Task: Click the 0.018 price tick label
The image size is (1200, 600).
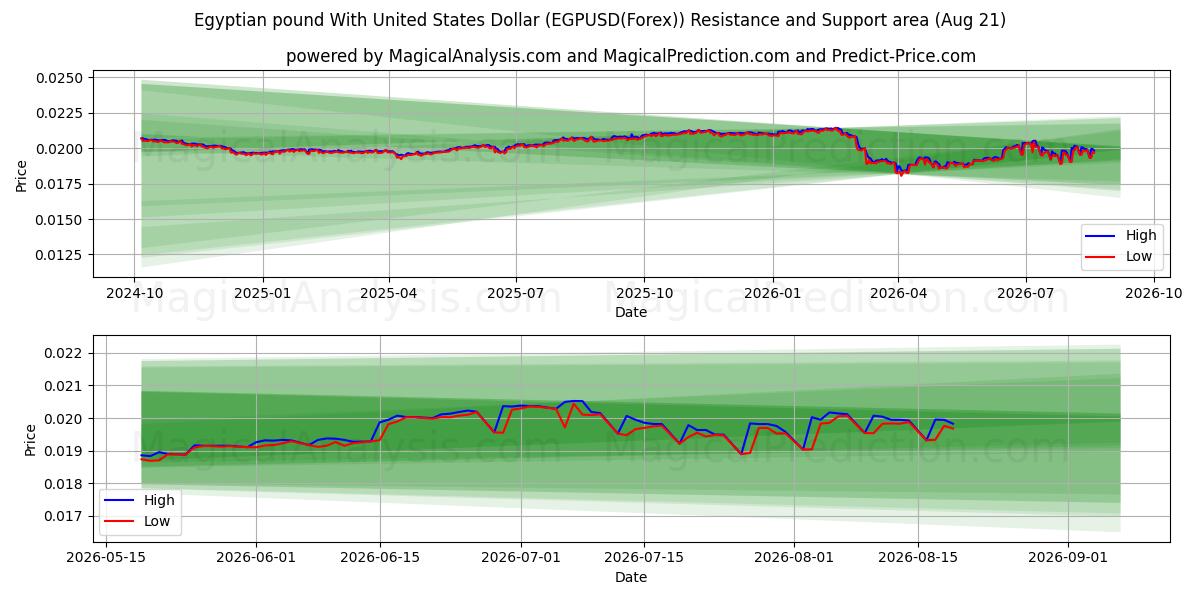Action: coord(66,484)
